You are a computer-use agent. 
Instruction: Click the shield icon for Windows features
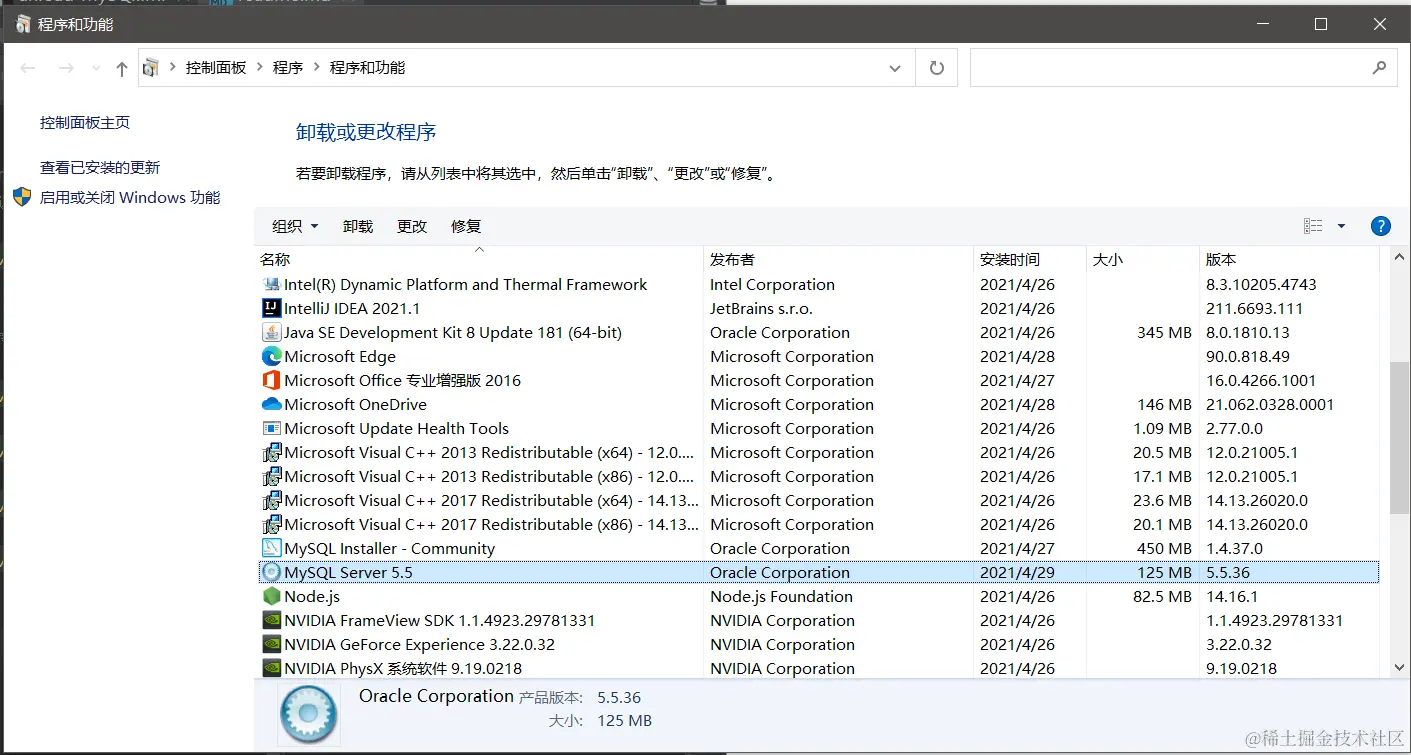click(22, 197)
